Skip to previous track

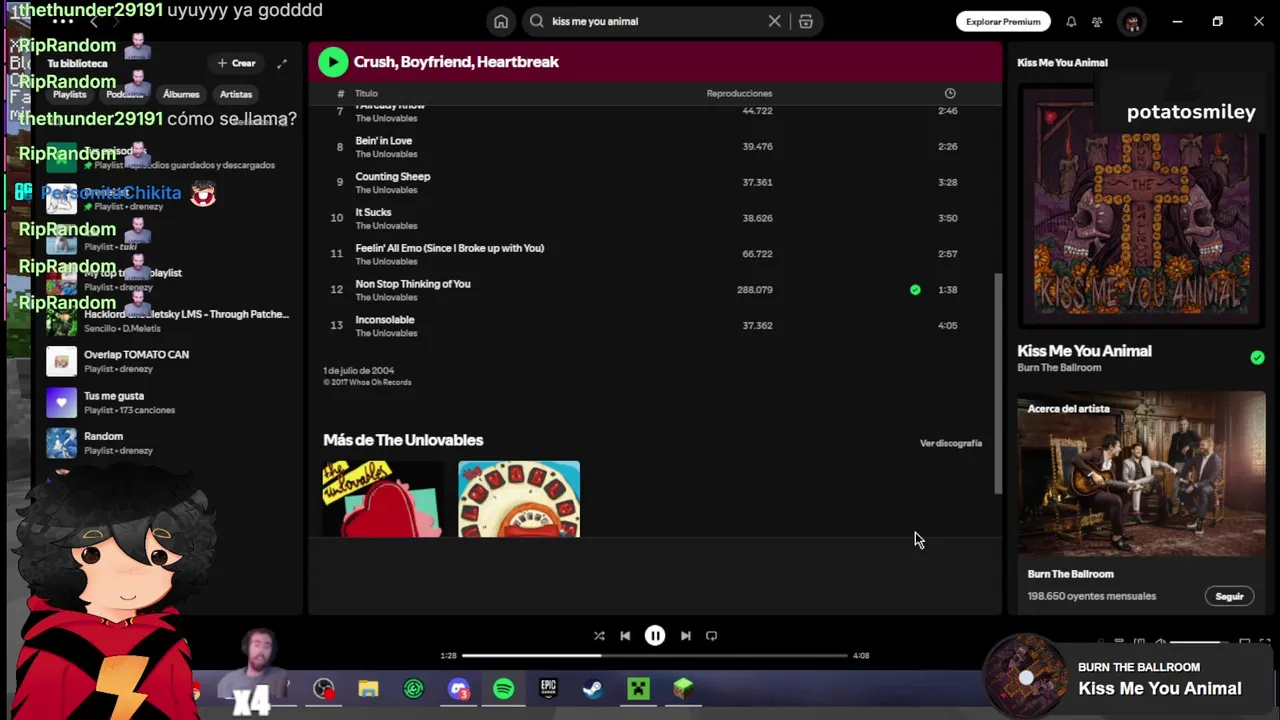click(x=625, y=636)
